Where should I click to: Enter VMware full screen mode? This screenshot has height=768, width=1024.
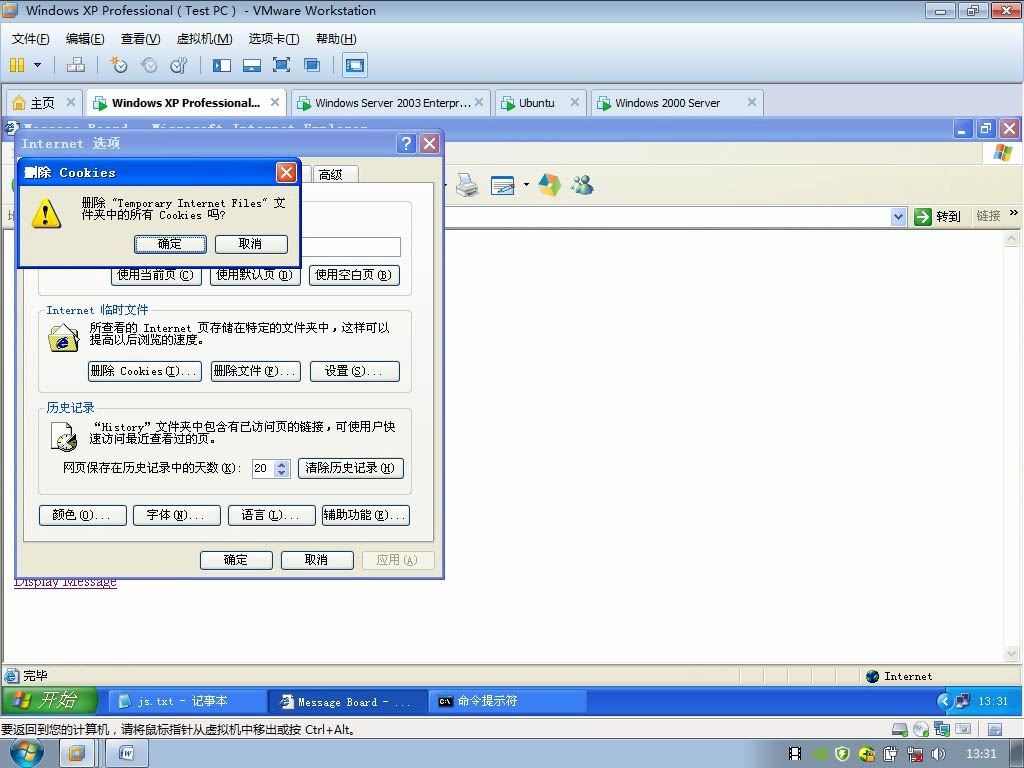point(281,65)
